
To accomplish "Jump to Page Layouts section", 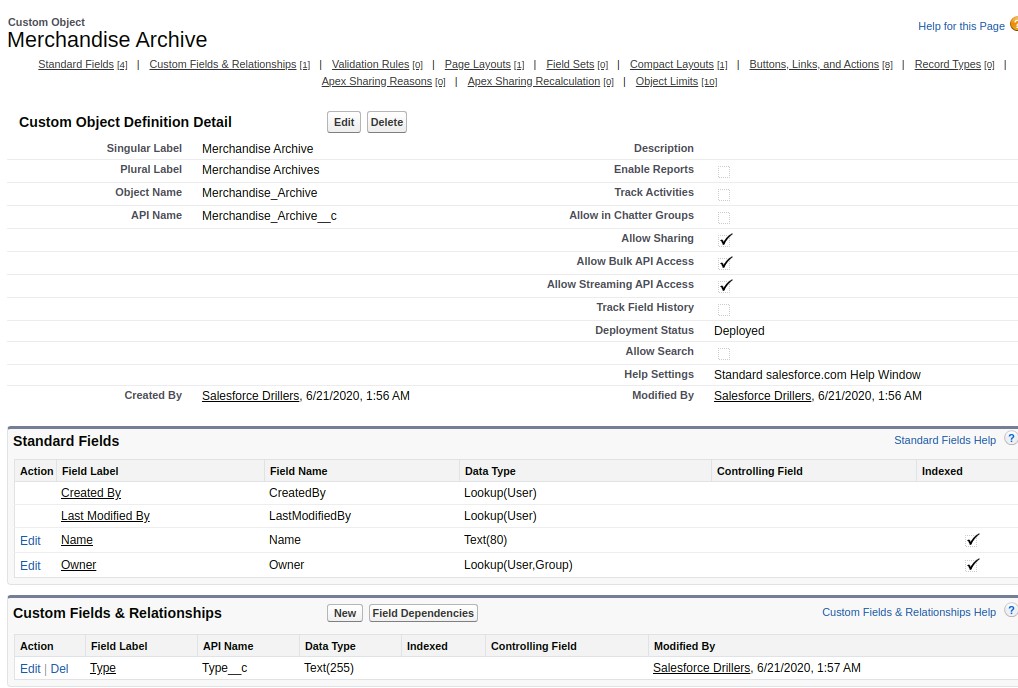I will [477, 64].
